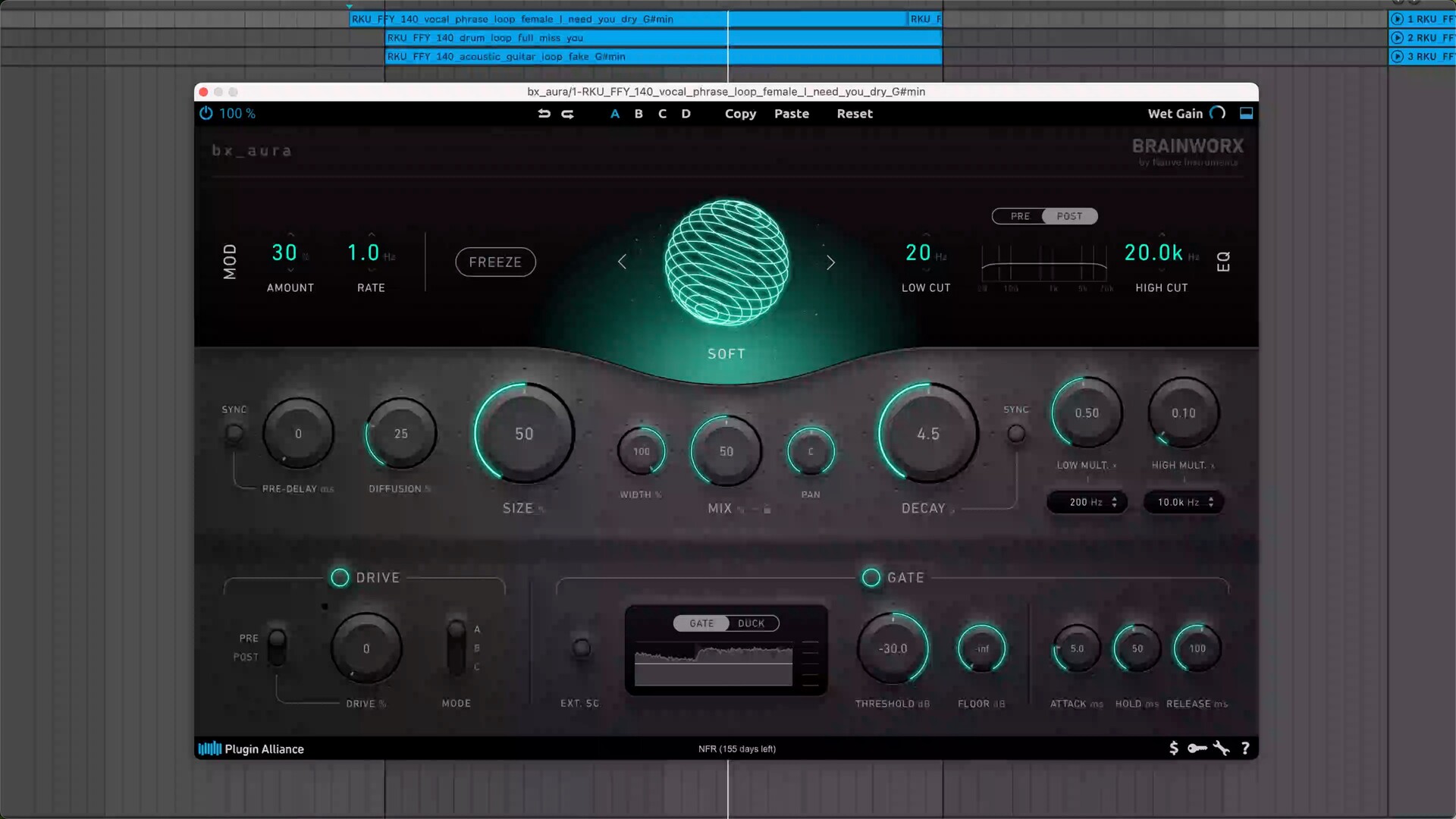Viewport: 1456px width, 819px height.
Task: Select the next reverb mode arrow
Action: point(830,262)
